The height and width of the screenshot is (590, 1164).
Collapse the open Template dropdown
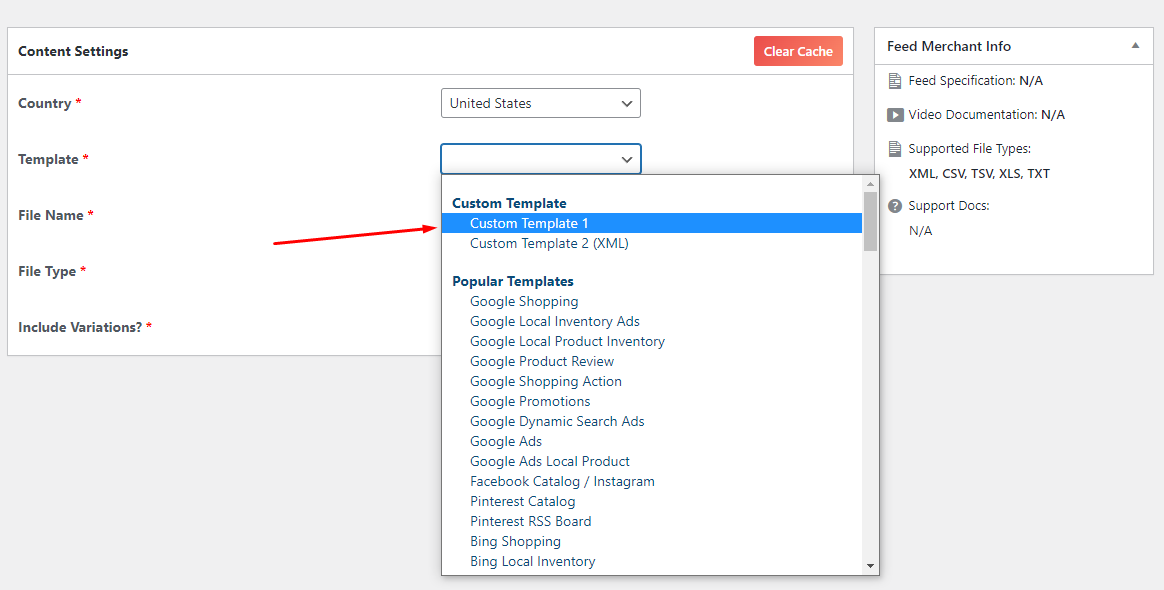click(540, 159)
